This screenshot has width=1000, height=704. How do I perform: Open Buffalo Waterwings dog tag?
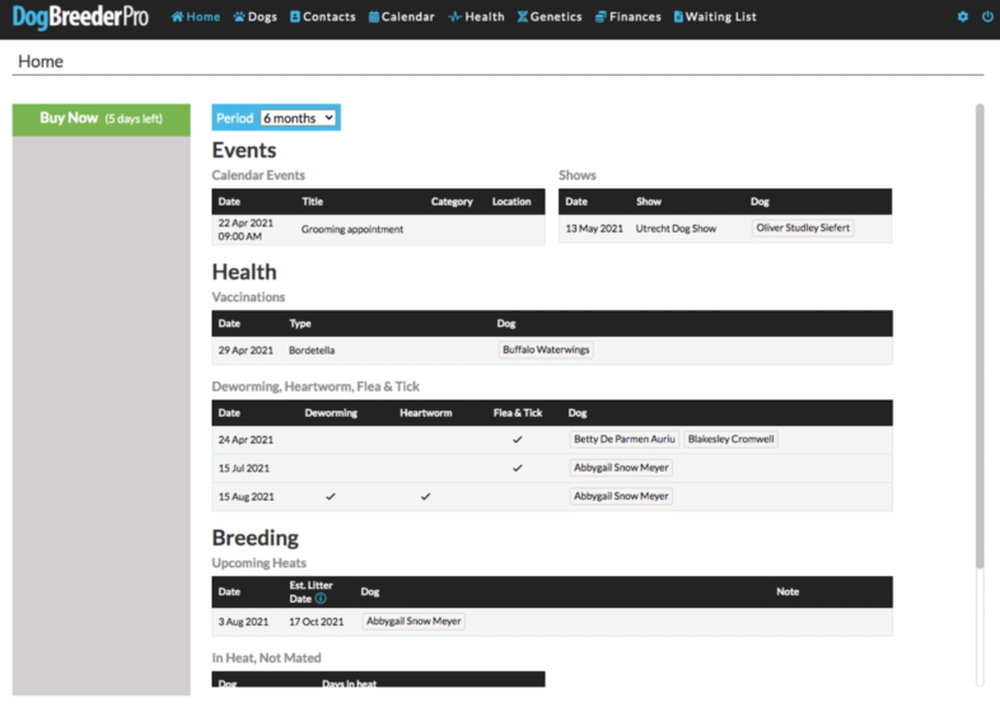coord(546,349)
